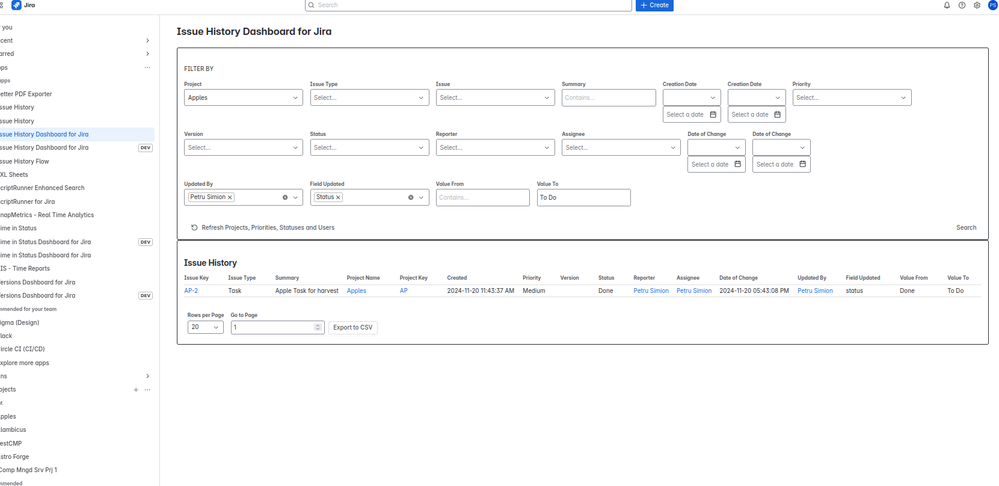Open the first Creation Date calendar icon

click(713, 115)
